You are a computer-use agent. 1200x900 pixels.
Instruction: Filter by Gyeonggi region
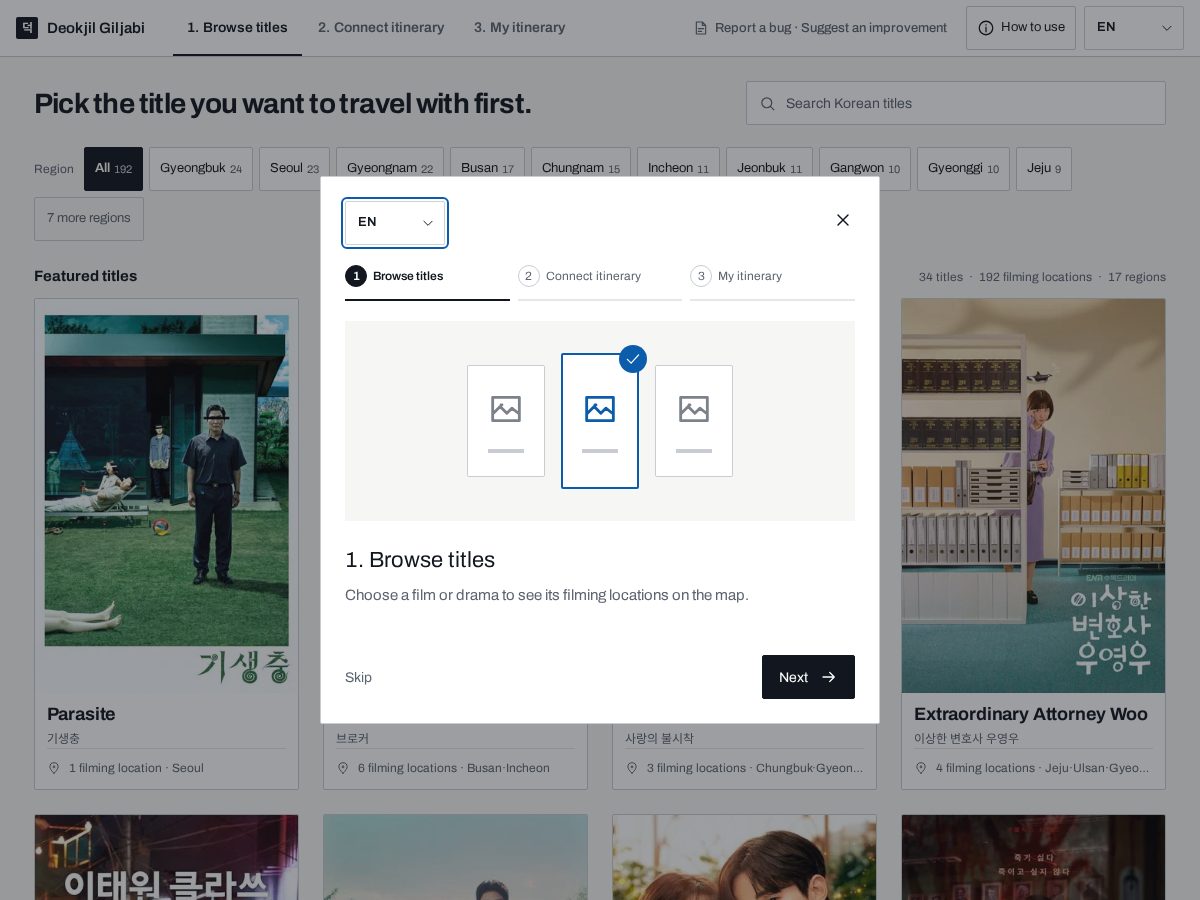coord(963,169)
